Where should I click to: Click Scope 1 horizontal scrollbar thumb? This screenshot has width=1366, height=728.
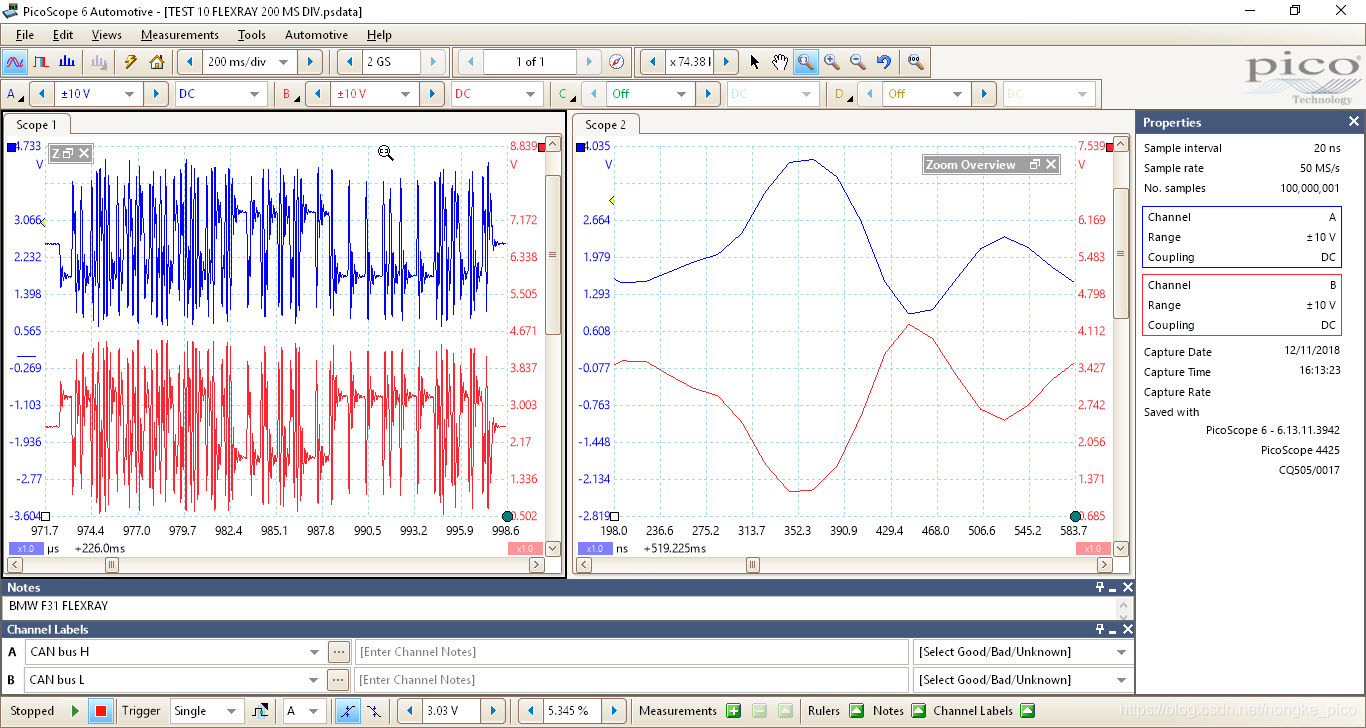112,565
